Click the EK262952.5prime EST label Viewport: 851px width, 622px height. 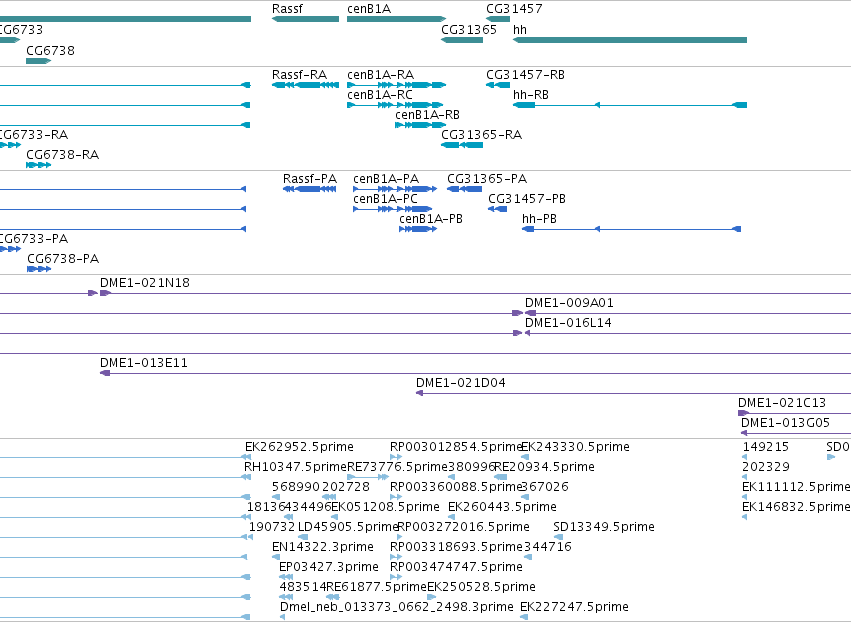pos(299,447)
